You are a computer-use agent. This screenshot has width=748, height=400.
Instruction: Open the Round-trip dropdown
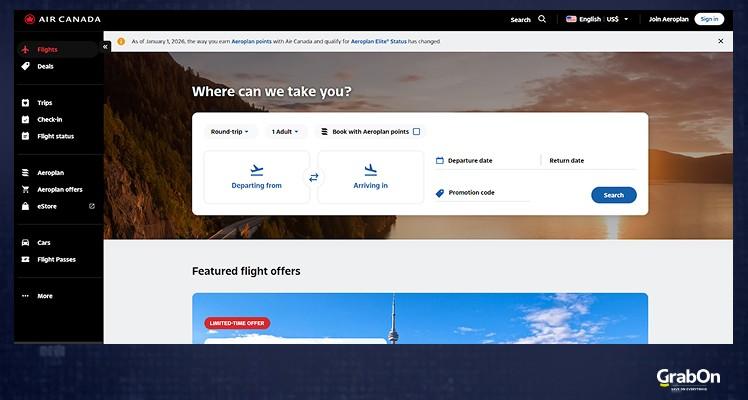coord(230,132)
